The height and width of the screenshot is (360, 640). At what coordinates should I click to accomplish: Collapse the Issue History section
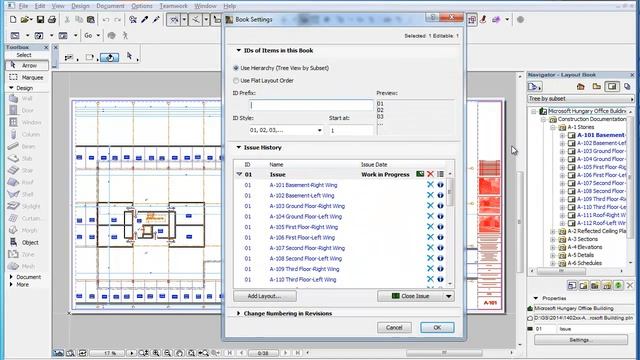point(239,147)
